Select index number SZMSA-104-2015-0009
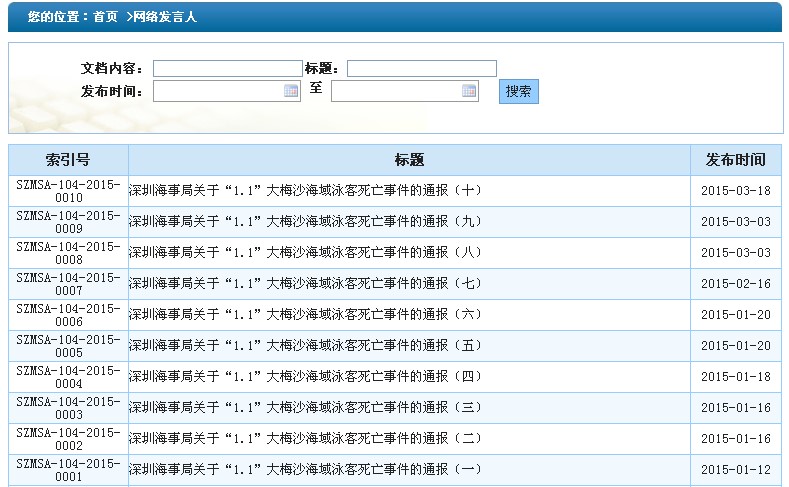The height and width of the screenshot is (487, 789). pyautogui.click(x=68, y=222)
